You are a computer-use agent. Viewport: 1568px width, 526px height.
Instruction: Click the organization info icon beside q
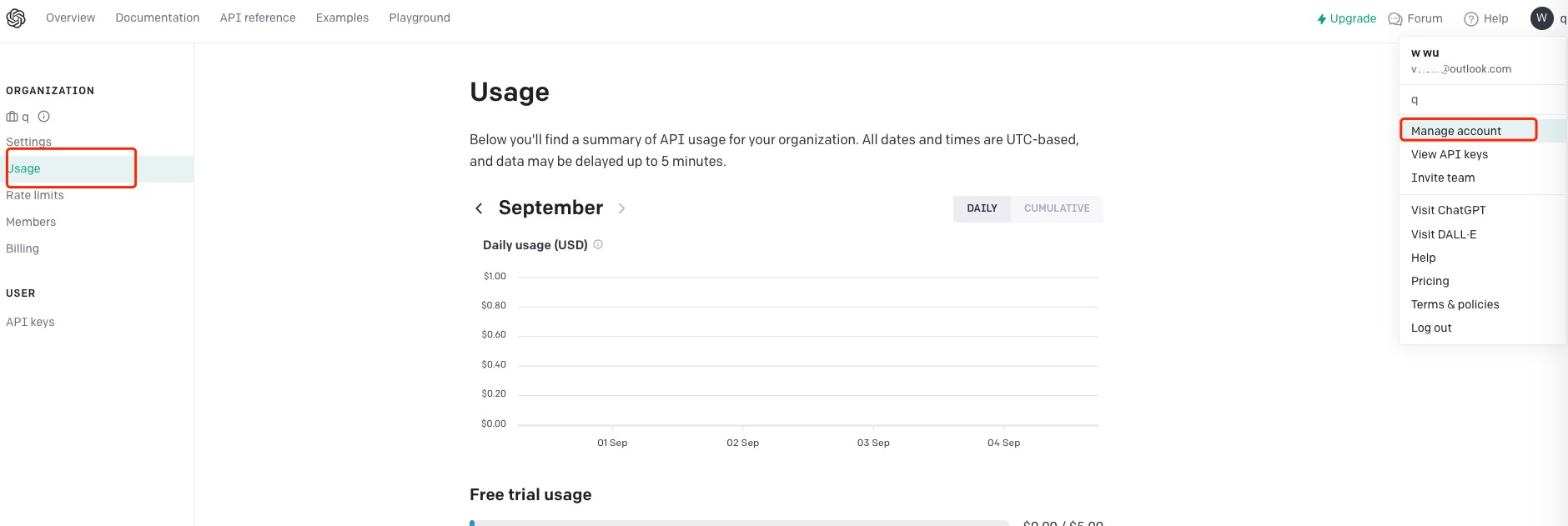[x=44, y=117]
